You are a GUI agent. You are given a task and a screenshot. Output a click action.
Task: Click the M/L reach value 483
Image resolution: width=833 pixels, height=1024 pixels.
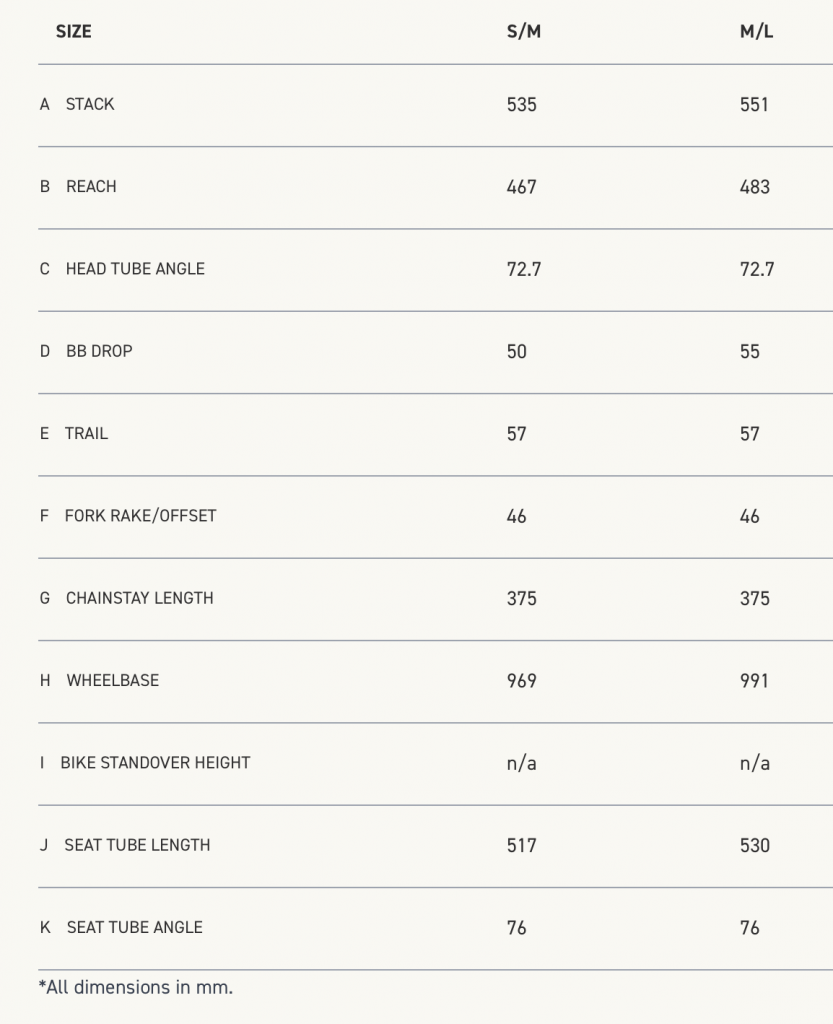pos(755,187)
